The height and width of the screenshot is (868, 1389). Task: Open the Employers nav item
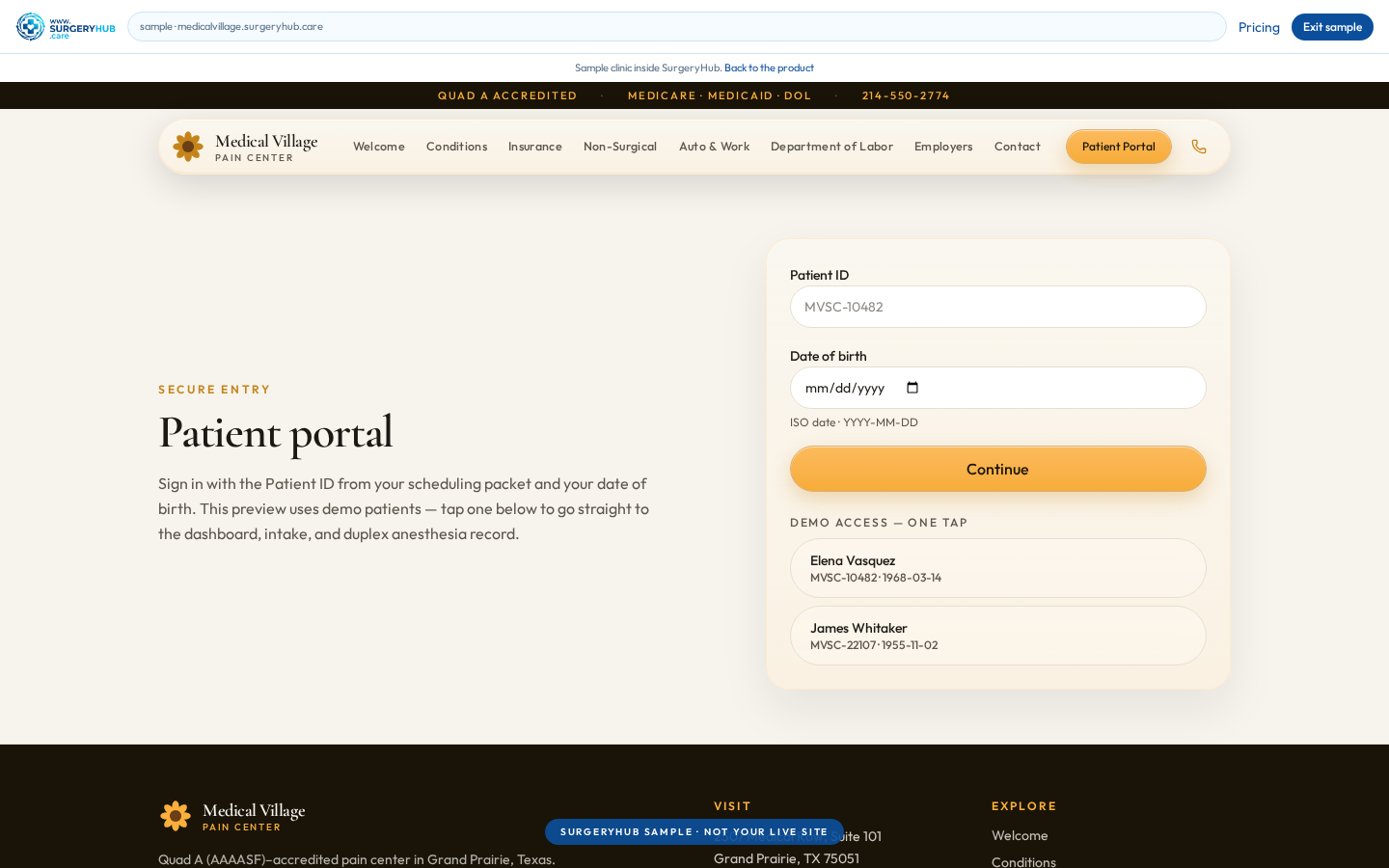coord(943,147)
